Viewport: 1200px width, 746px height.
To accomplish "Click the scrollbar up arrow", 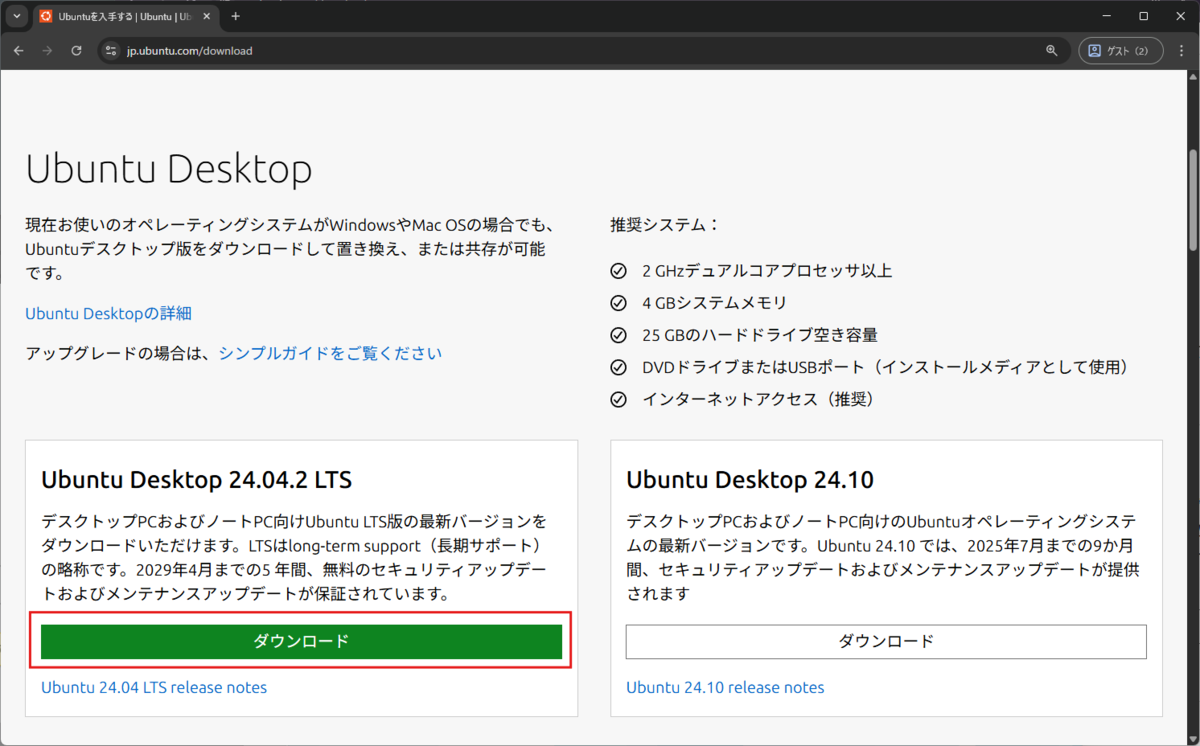I will point(1192,78).
